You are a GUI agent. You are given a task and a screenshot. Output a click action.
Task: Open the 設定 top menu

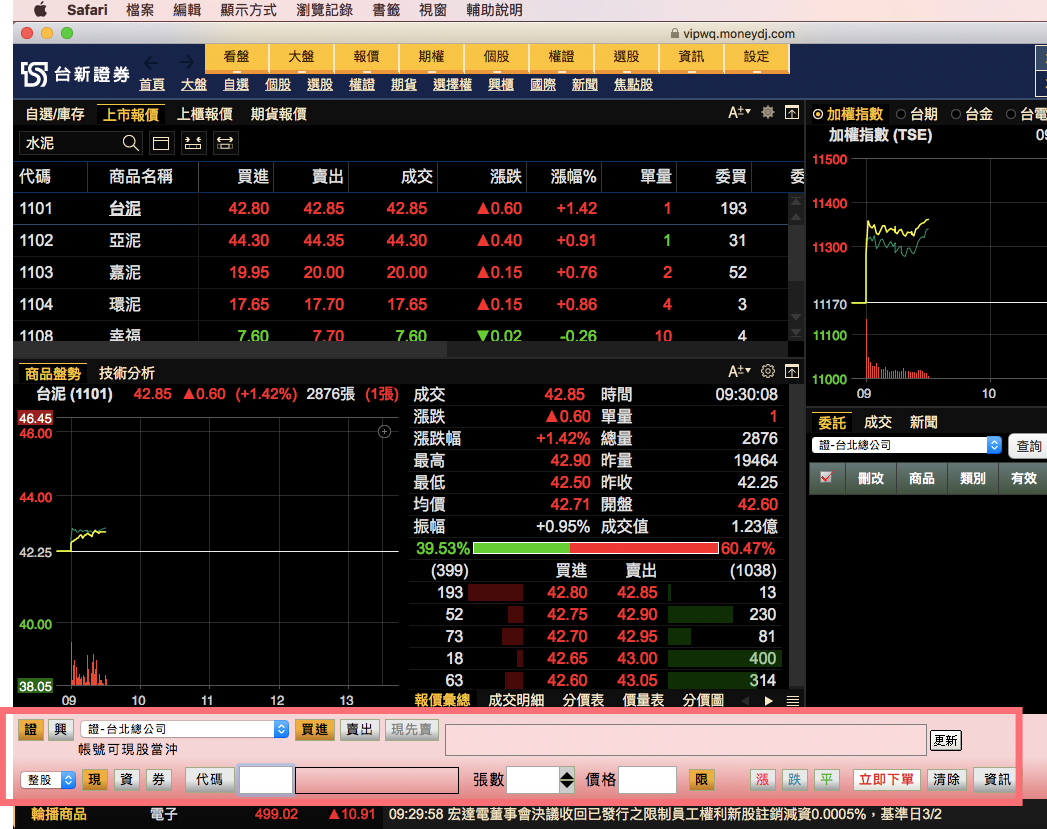[757, 57]
